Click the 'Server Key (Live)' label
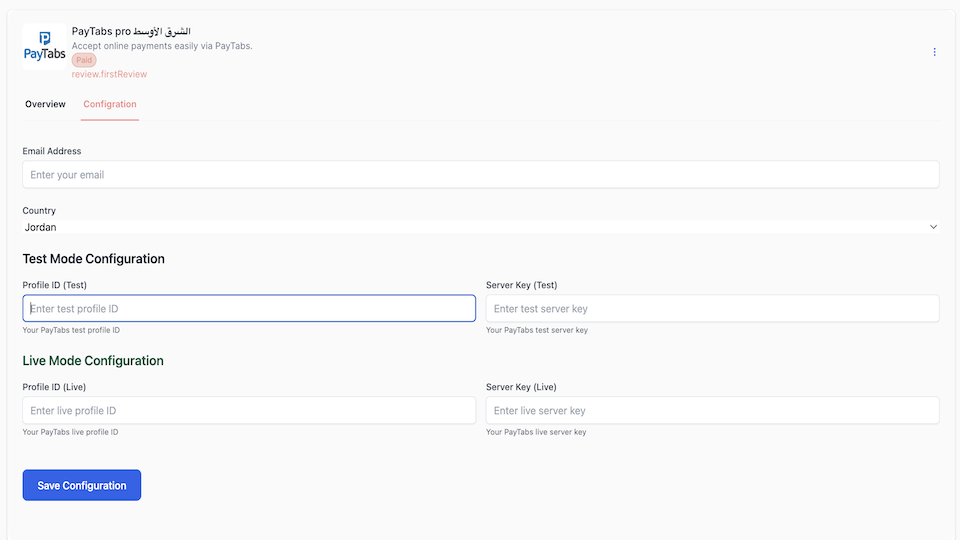 click(521, 387)
